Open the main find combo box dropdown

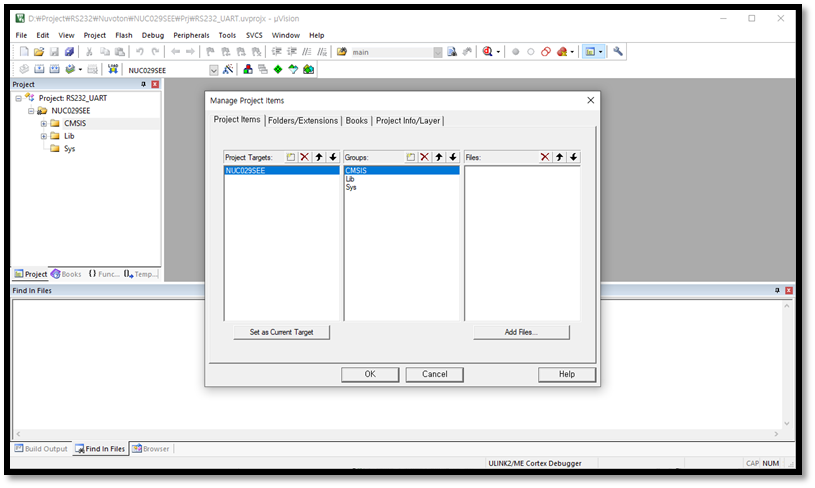(x=438, y=52)
